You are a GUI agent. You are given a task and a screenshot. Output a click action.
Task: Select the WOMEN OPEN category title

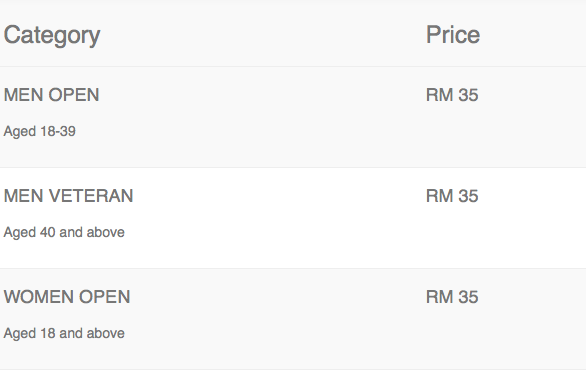[67, 297]
